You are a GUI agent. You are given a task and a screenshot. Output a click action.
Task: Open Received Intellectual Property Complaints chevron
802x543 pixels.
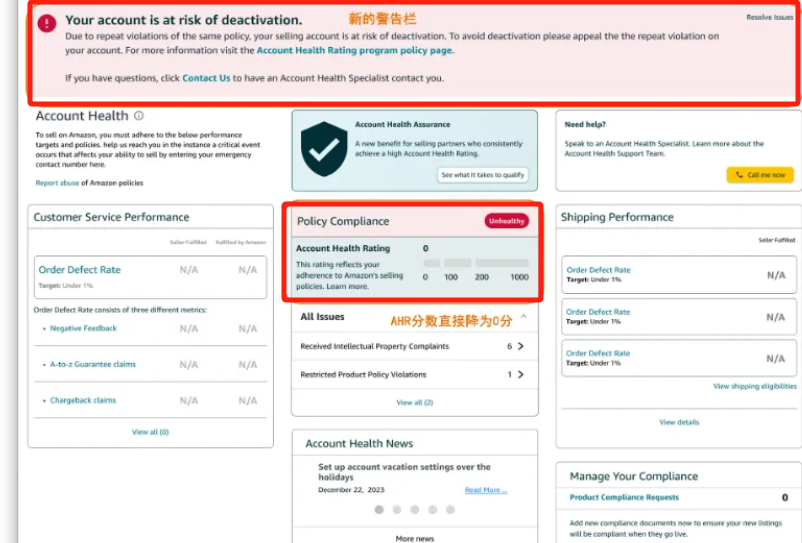pos(521,346)
